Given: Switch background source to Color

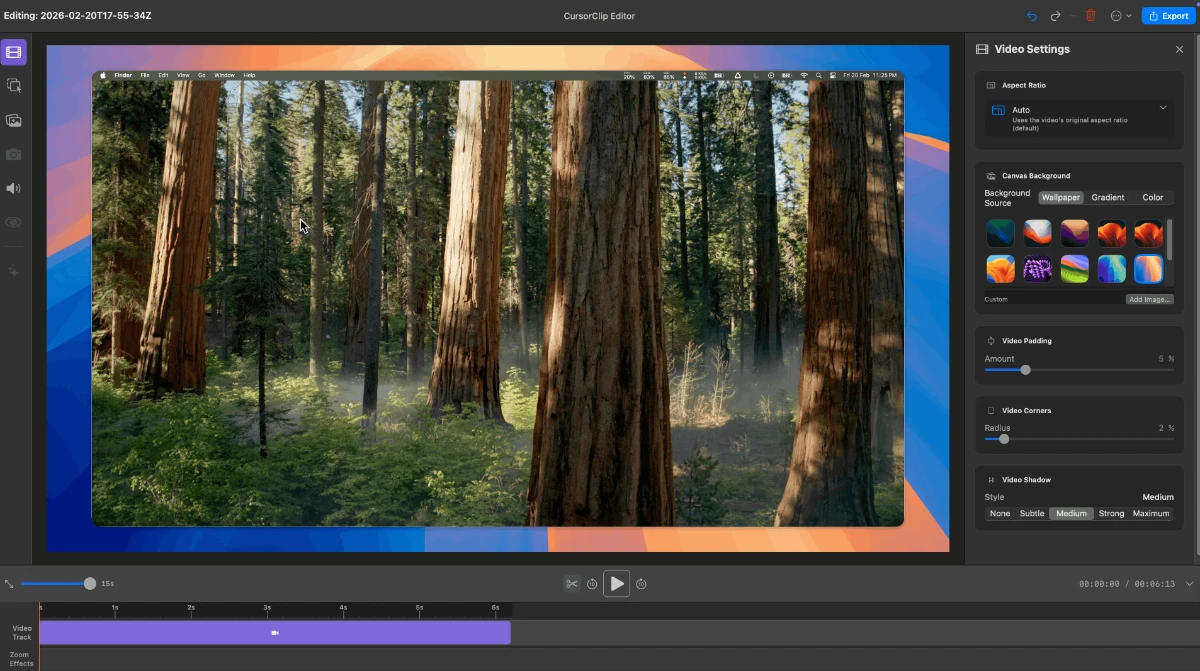Looking at the screenshot, I should pos(1153,198).
